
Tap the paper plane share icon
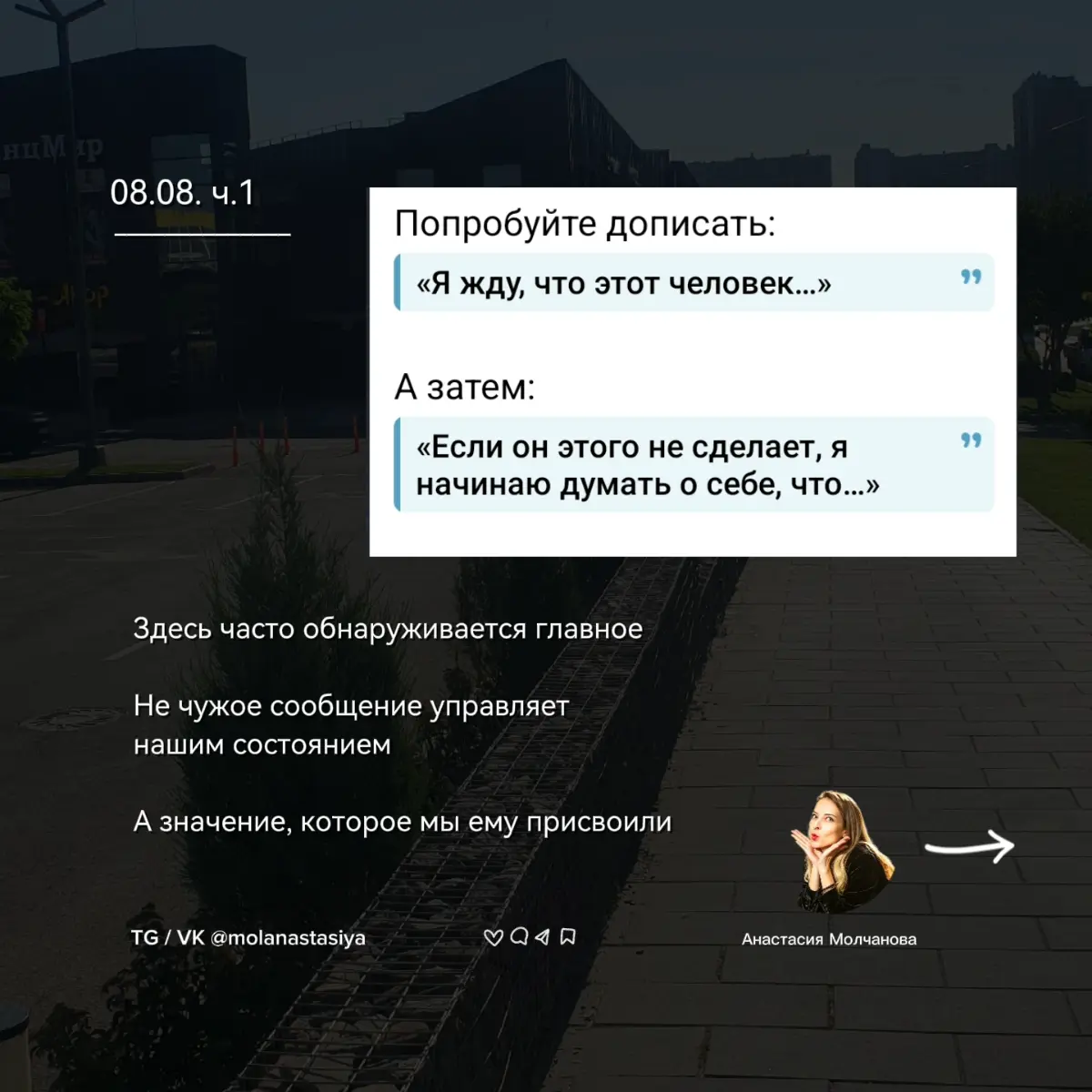click(542, 936)
